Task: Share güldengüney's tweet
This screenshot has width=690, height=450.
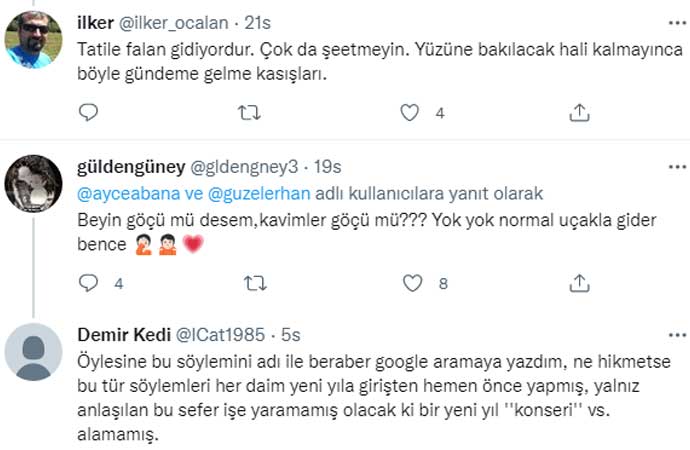Action: pos(579,284)
